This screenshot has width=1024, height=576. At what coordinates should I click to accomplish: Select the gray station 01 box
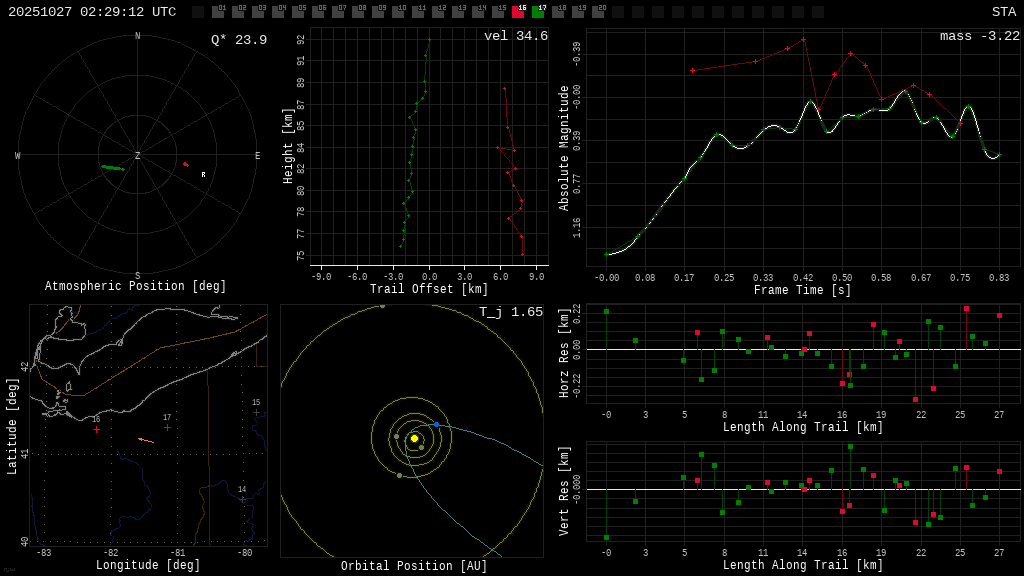[x=218, y=12]
